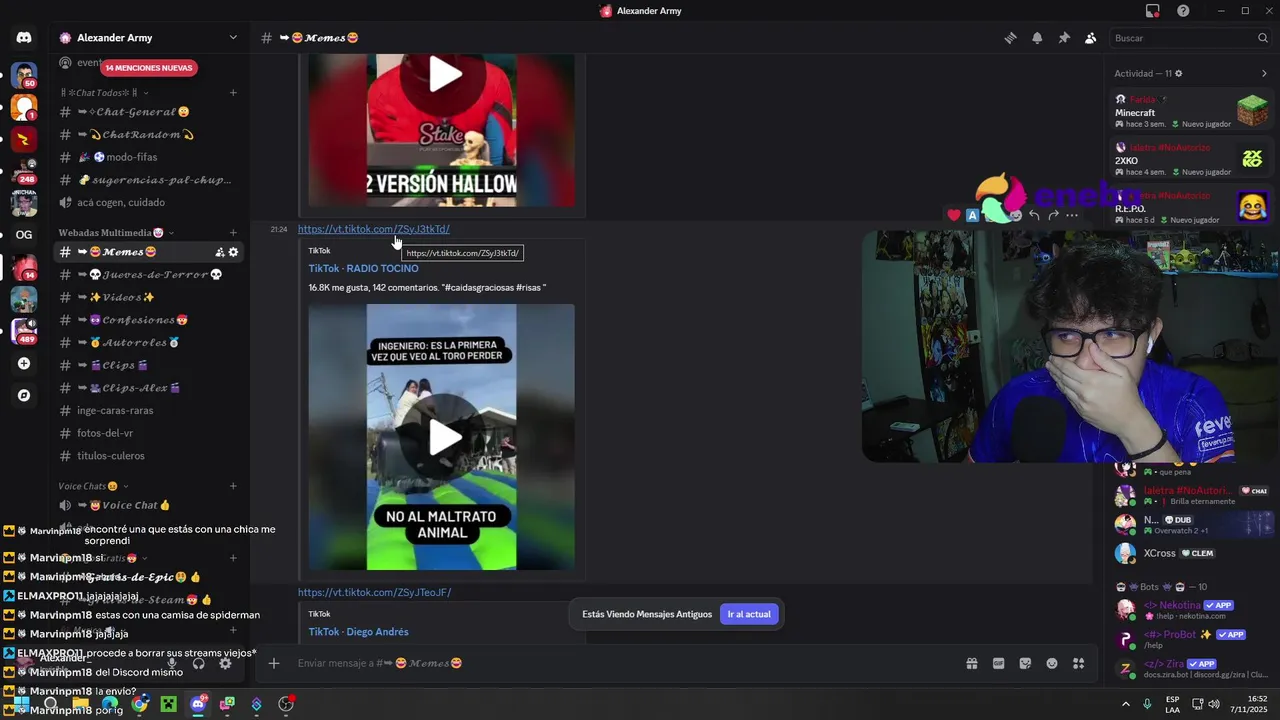Open more message options ellipsis
Screen dimensions: 1280x720
[1072, 215]
